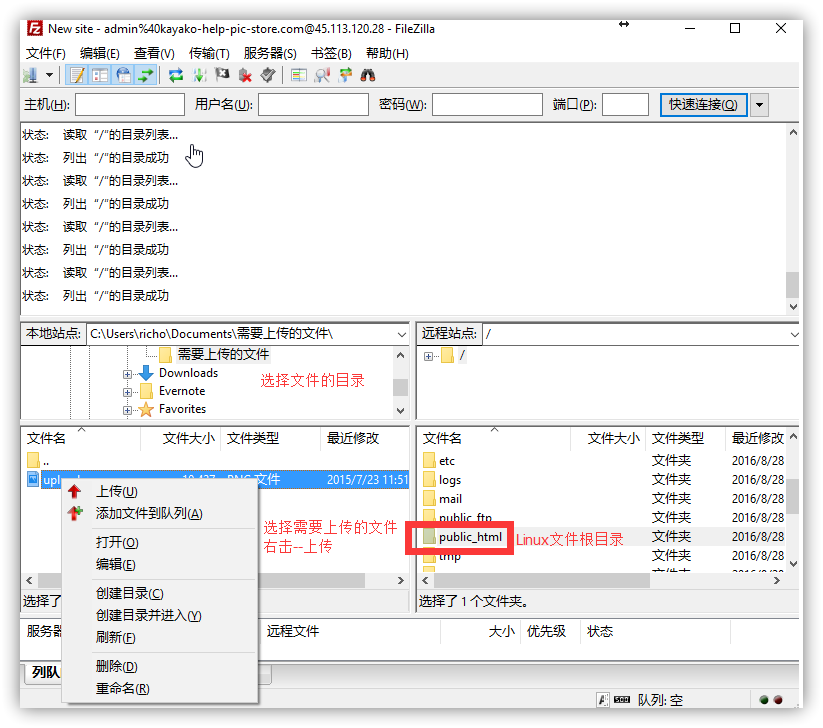Sort local list by 文件名 column
This screenshot has height=728, width=823.
pos(81,438)
